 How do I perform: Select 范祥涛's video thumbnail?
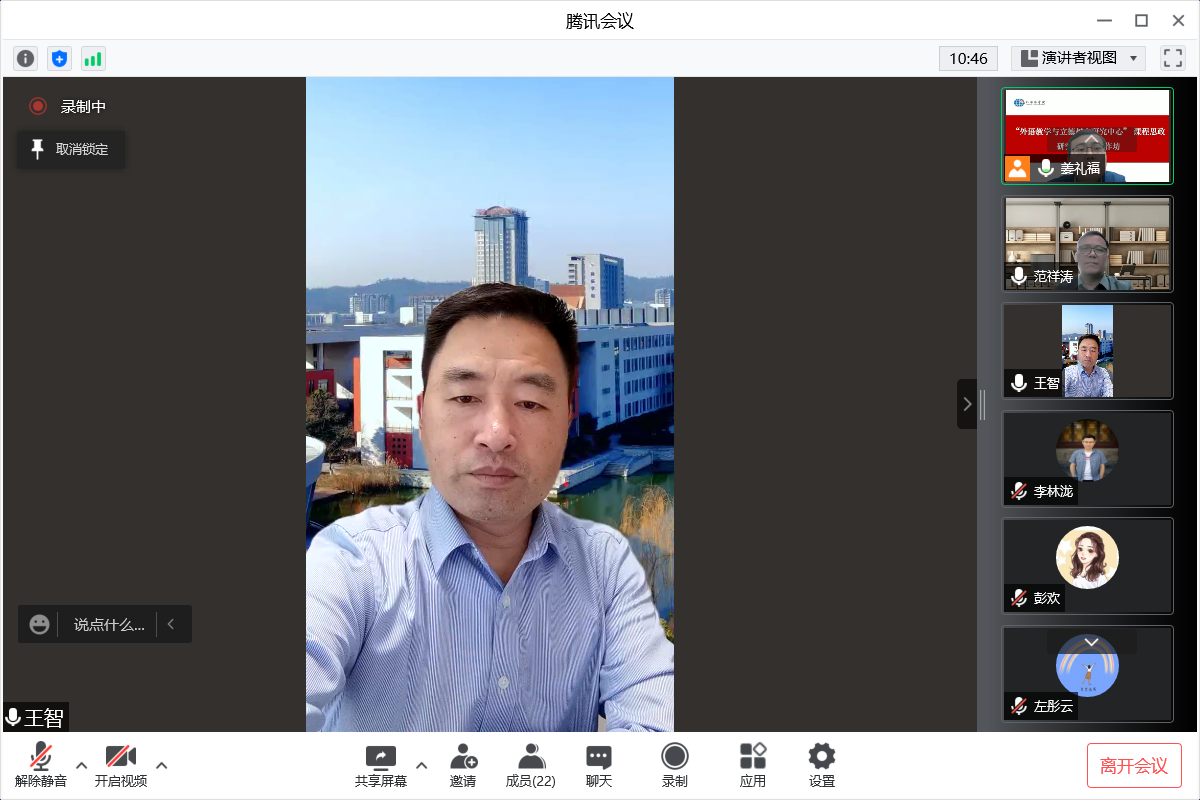1087,244
